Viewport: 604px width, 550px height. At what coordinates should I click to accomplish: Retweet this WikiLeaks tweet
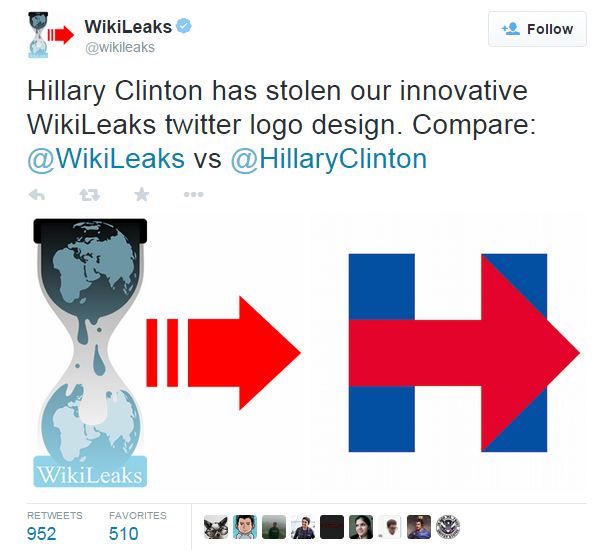click(89, 195)
